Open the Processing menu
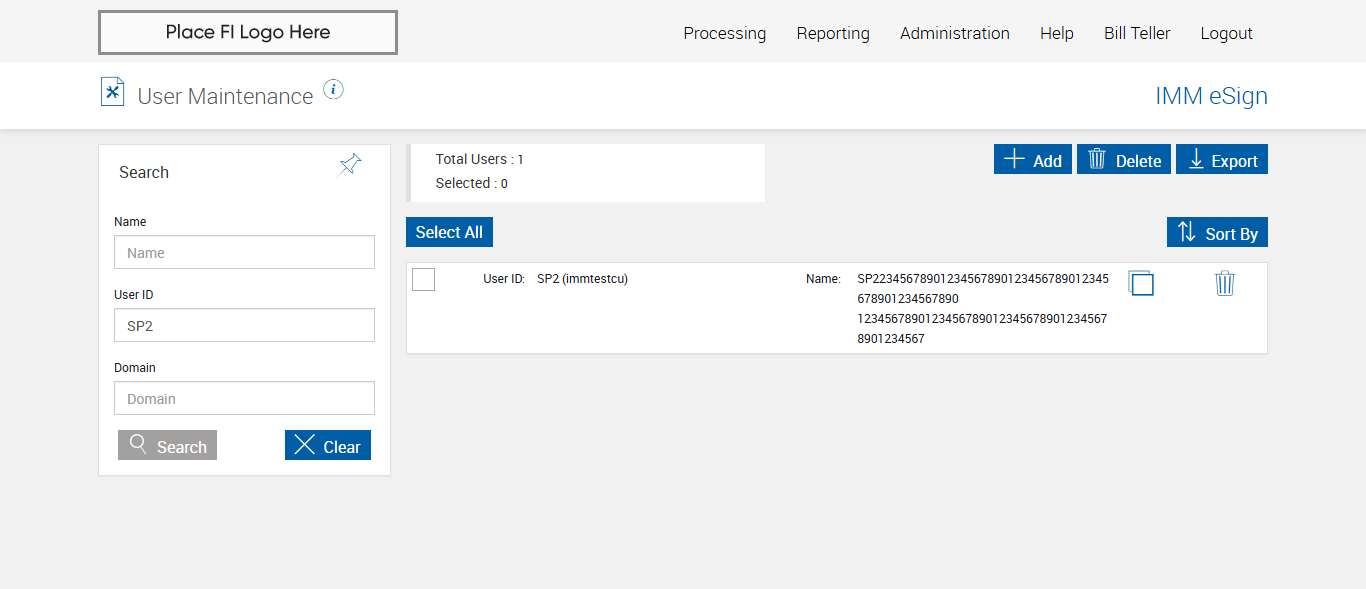This screenshot has width=1366, height=589. pyautogui.click(x=725, y=33)
